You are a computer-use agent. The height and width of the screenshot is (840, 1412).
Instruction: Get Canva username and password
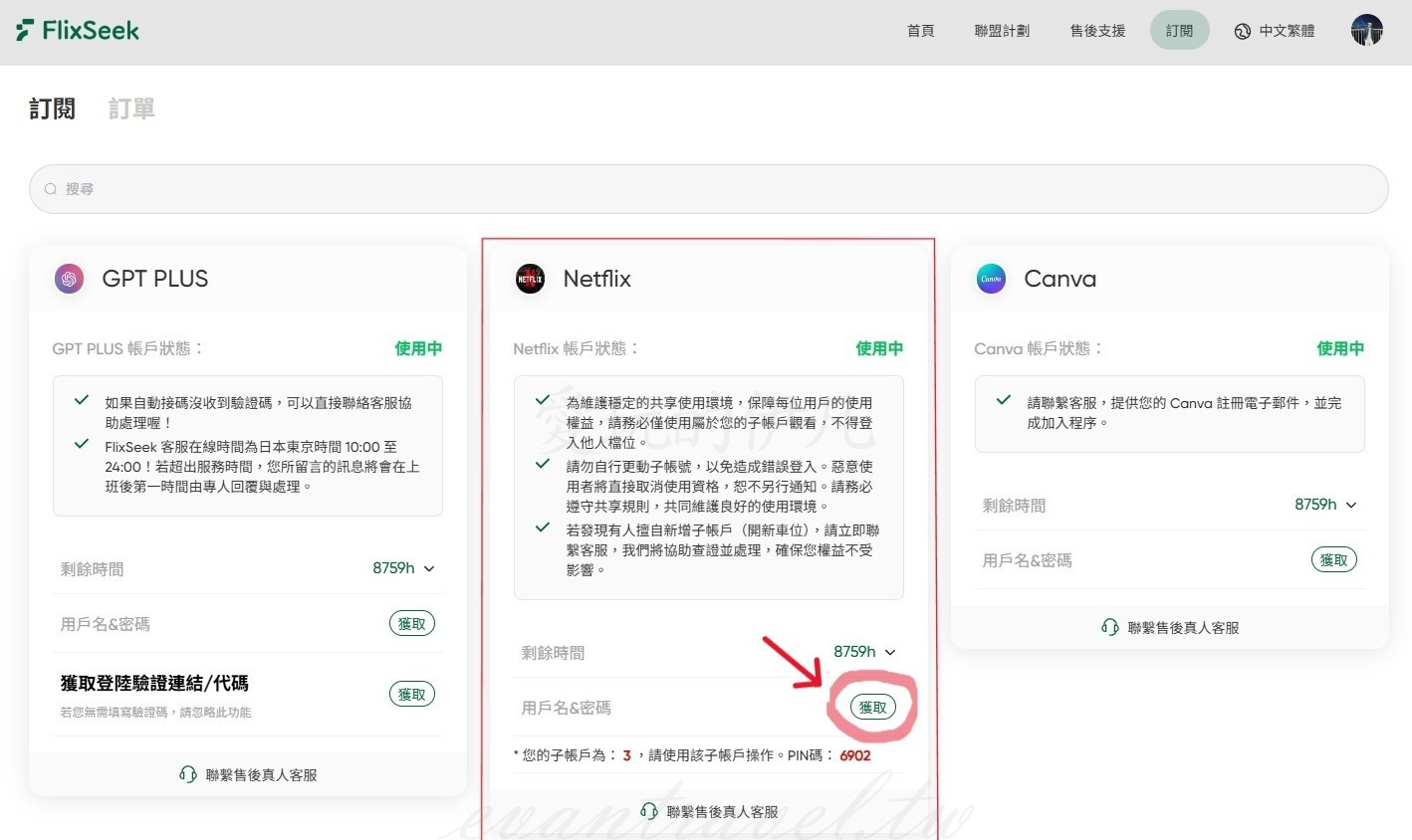1334,560
